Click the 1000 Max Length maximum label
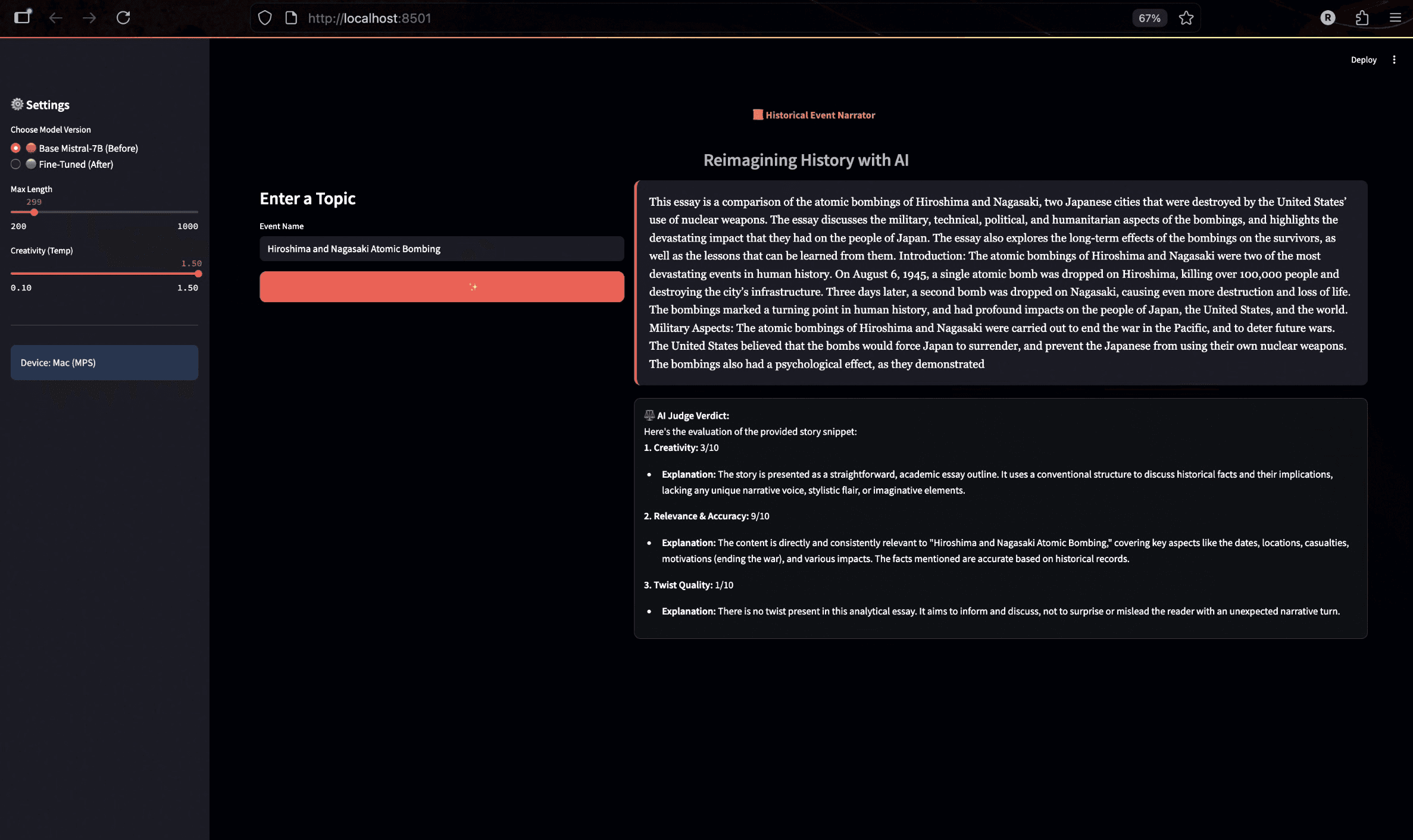Image resolution: width=1413 pixels, height=840 pixels. (187, 226)
